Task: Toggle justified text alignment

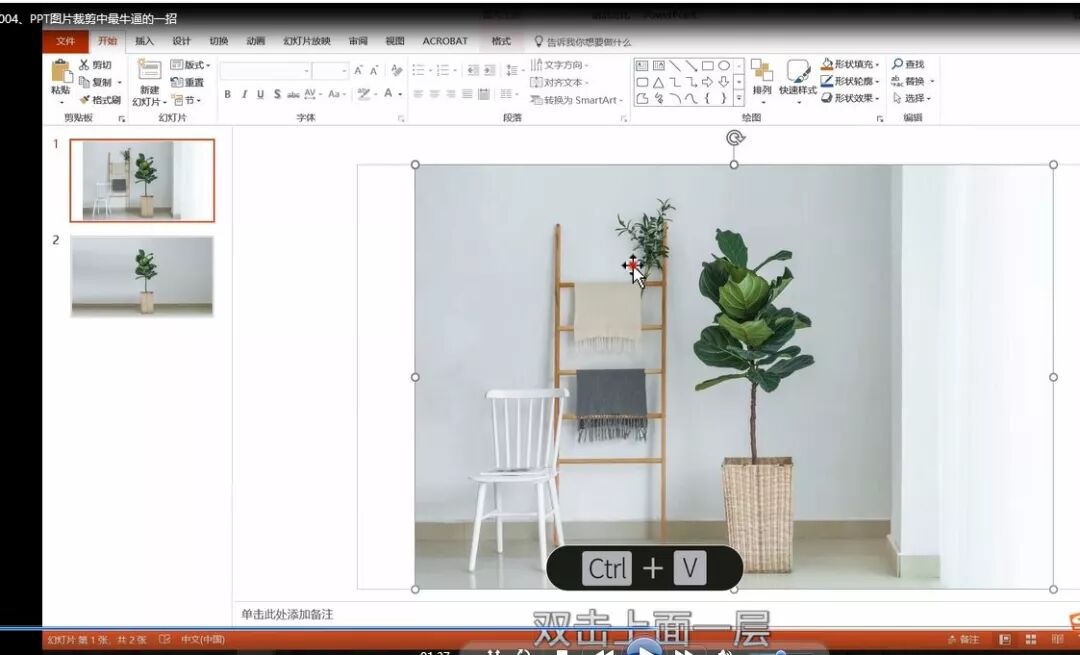Action: (468, 94)
